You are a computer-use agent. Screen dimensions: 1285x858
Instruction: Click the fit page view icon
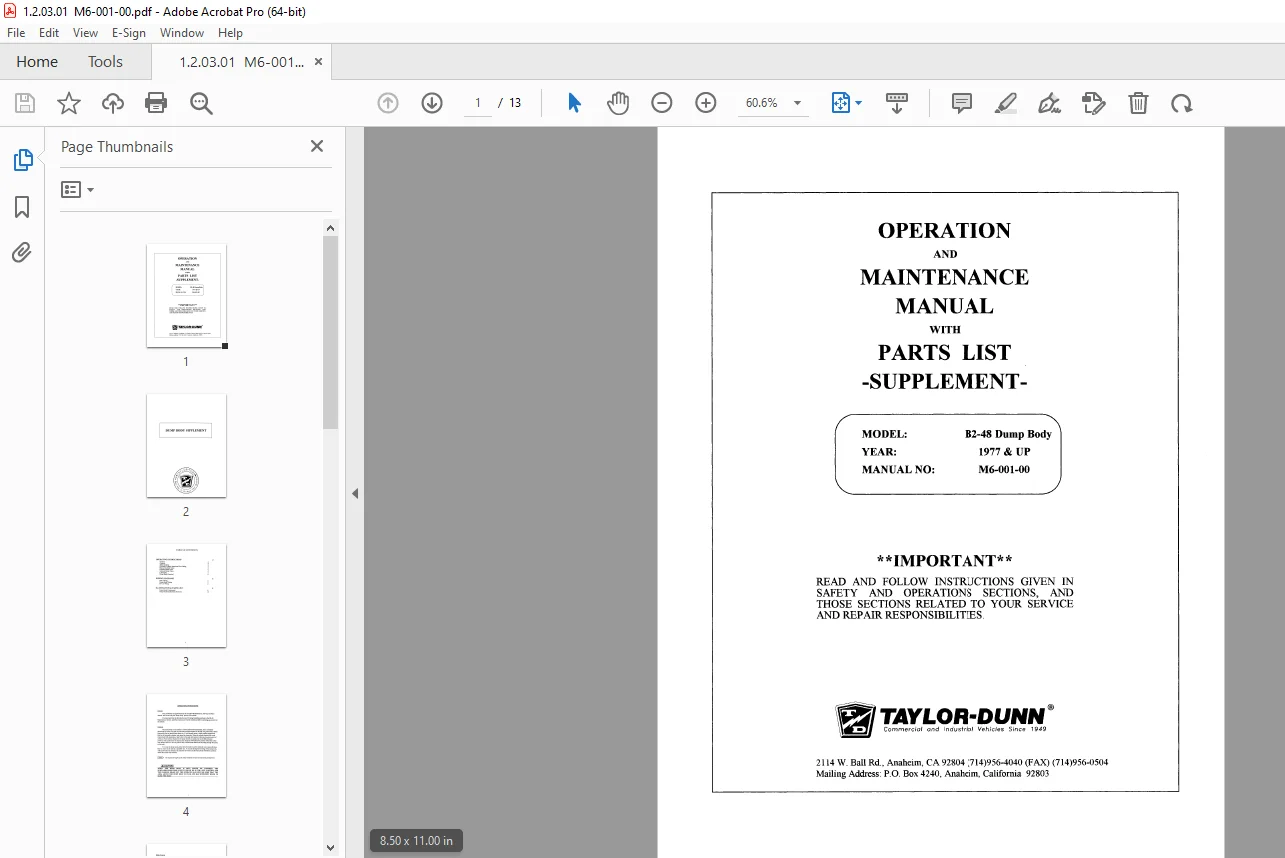(x=840, y=103)
